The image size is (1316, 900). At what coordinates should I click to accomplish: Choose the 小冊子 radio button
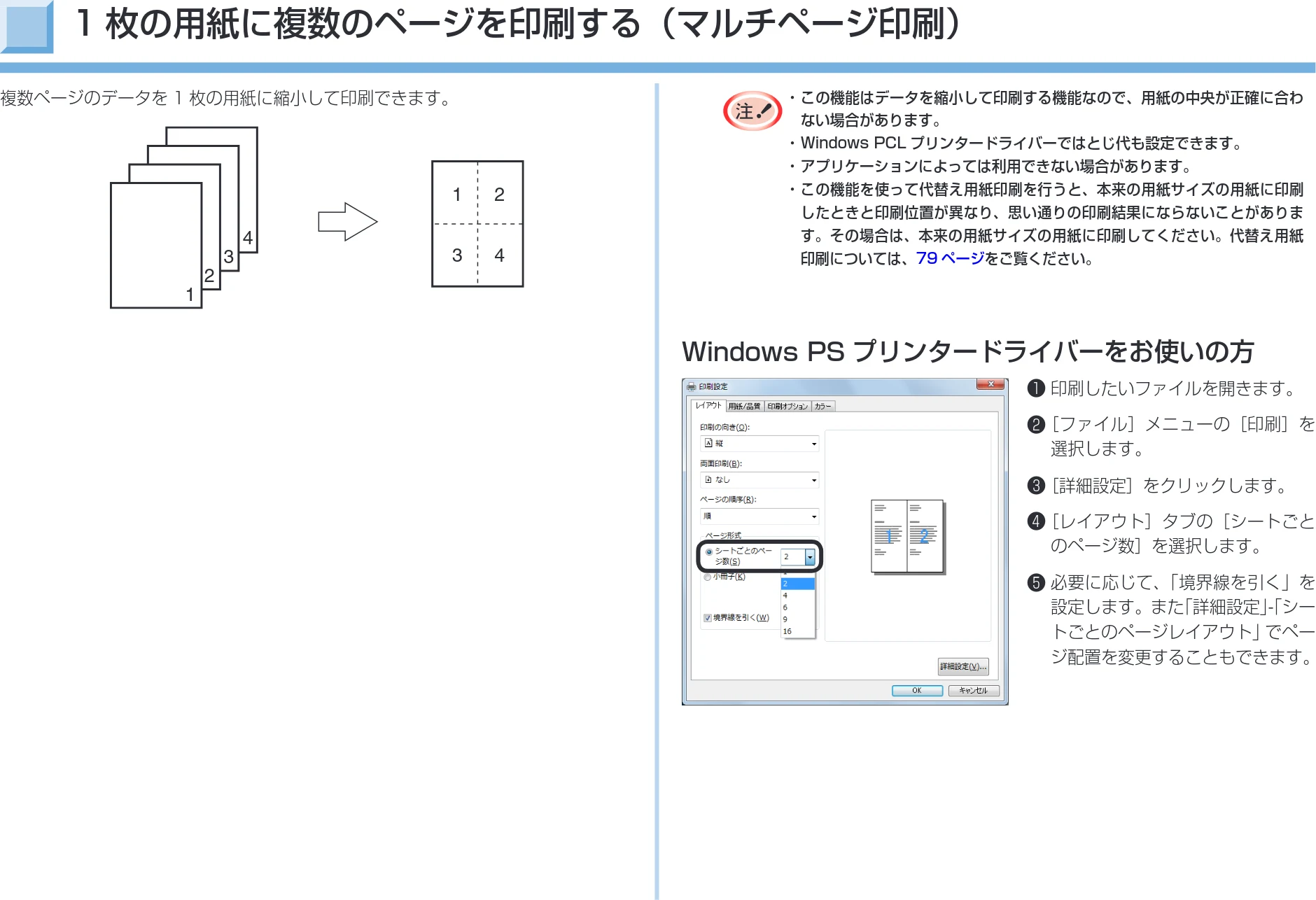click(708, 577)
